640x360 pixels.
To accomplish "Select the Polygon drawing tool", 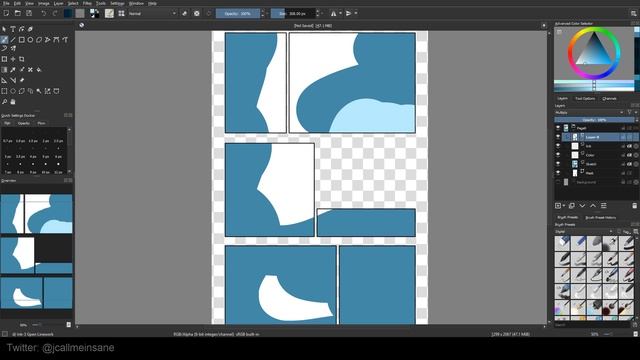I will pos(39,40).
